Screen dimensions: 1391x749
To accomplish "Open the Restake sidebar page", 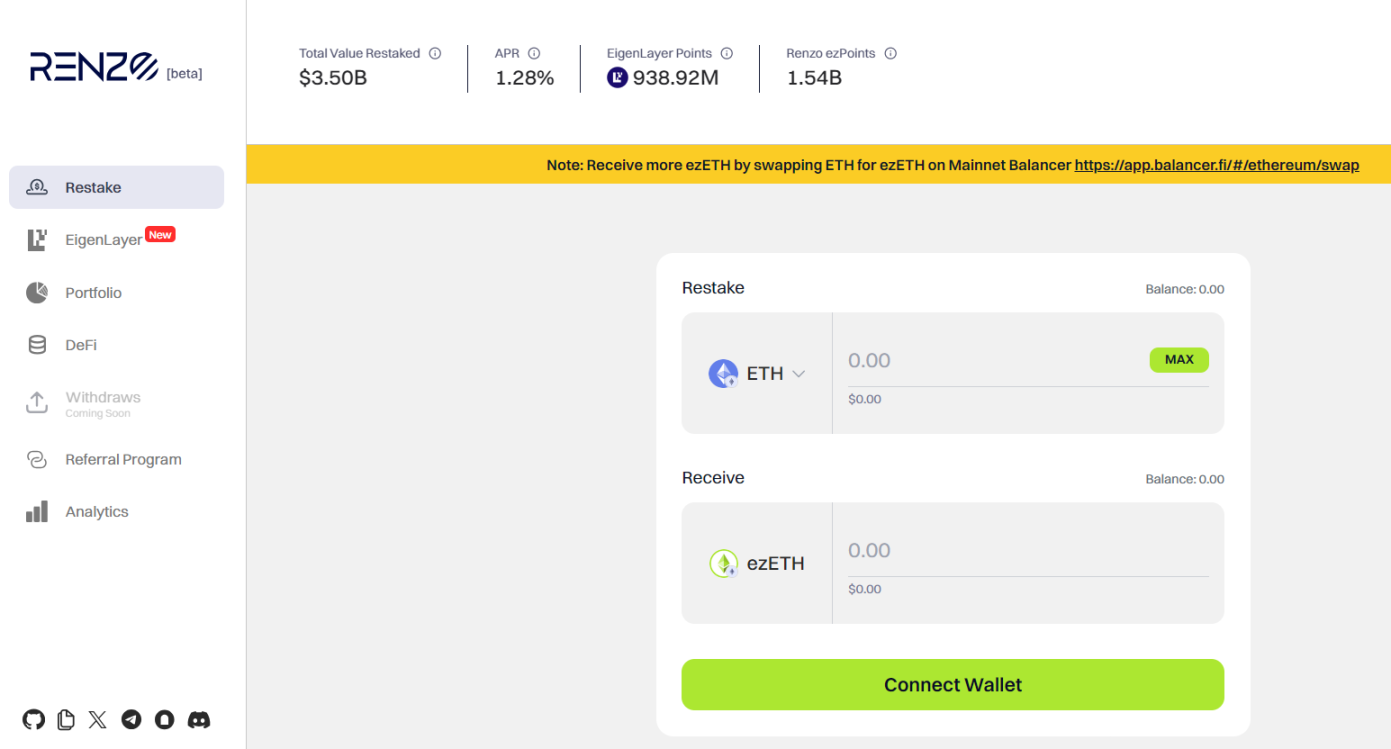I will 116,187.
